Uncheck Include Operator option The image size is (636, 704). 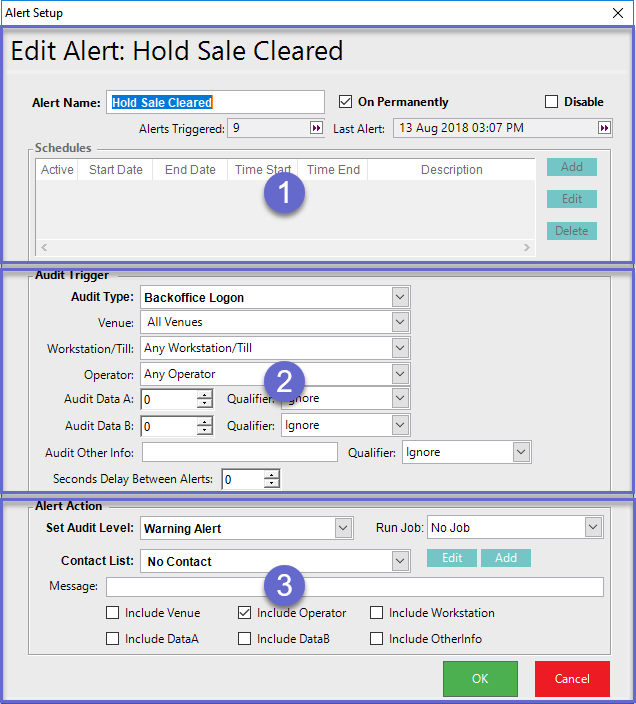coord(245,613)
